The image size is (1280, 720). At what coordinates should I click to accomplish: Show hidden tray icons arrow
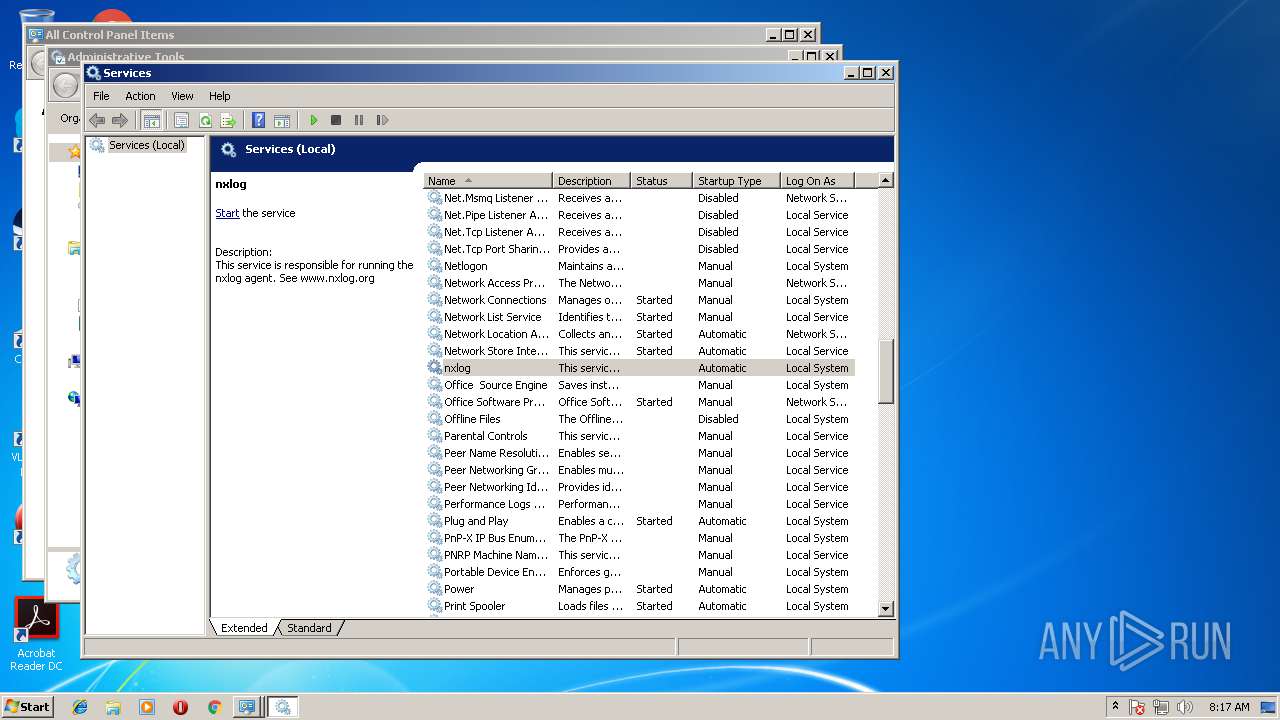(1116, 707)
